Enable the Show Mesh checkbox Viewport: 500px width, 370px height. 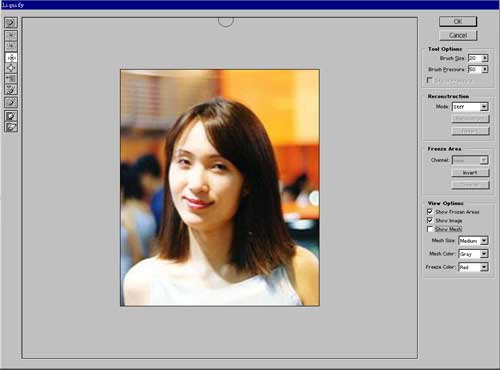(x=430, y=229)
